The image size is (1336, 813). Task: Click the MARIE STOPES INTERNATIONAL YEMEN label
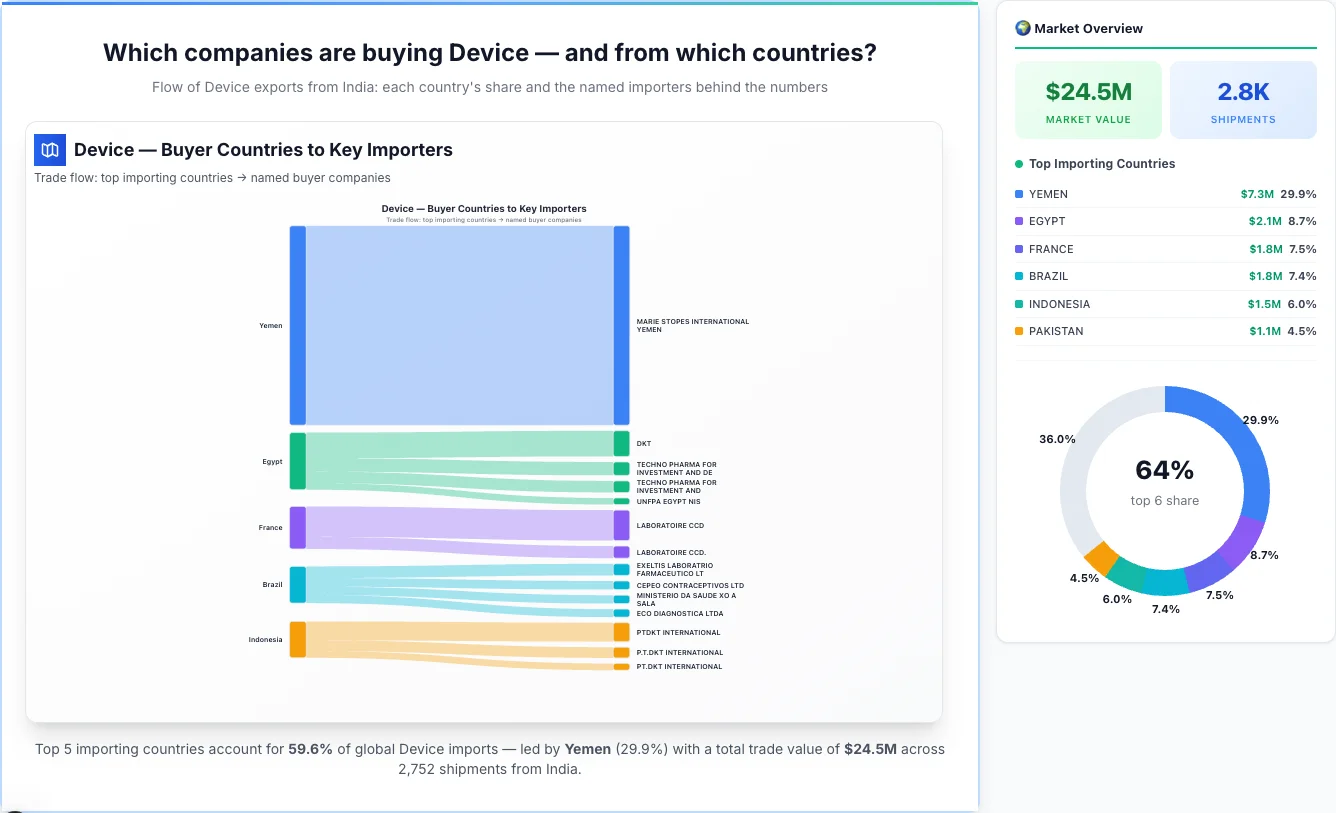coord(692,325)
